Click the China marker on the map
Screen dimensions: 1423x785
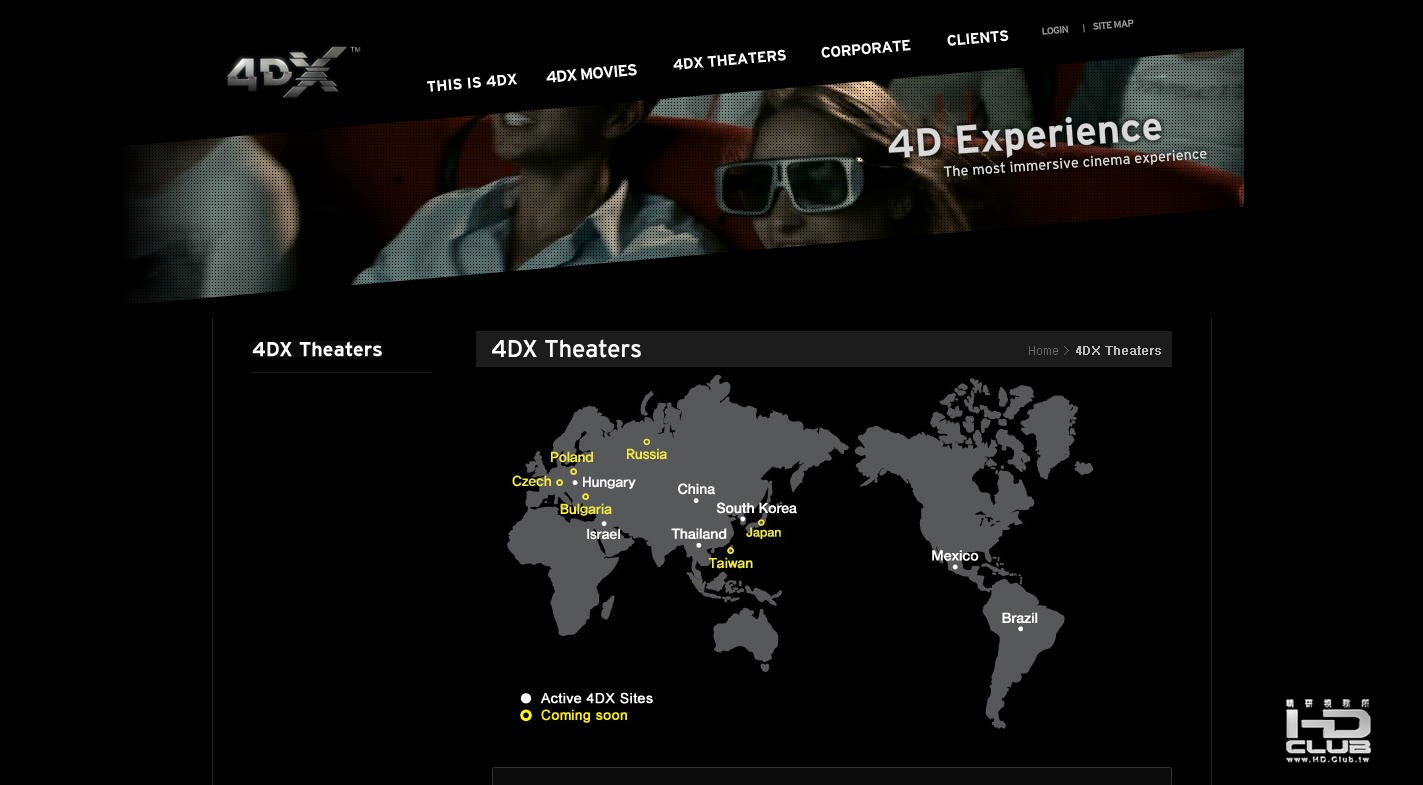pyautogui.click(x=696, y=501)
